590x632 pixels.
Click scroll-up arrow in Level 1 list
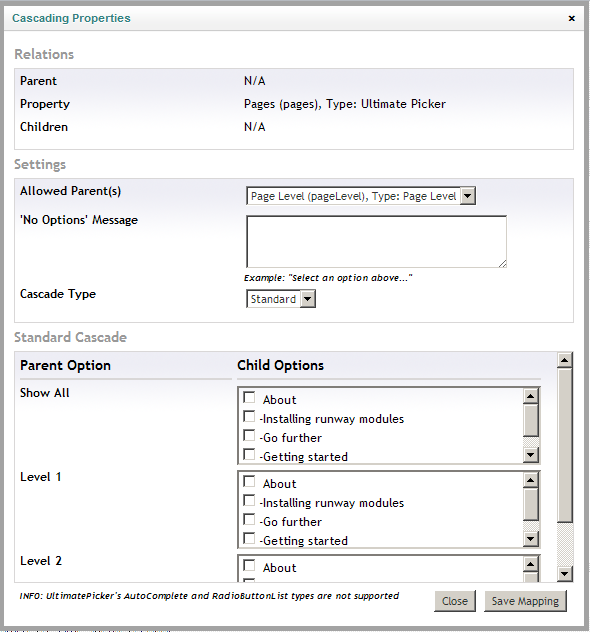click(531, 480)
